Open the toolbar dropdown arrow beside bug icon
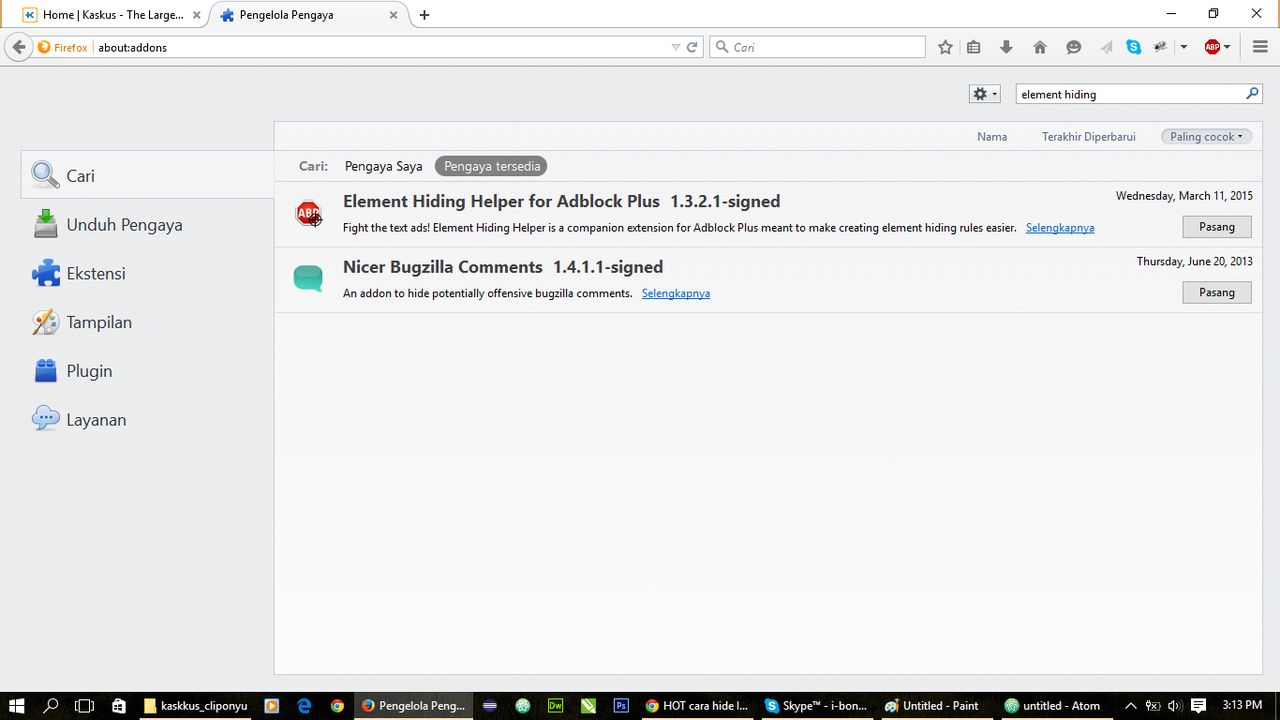The width and height of the screenshot is (1280, 720). click(x=1184, y=47)
